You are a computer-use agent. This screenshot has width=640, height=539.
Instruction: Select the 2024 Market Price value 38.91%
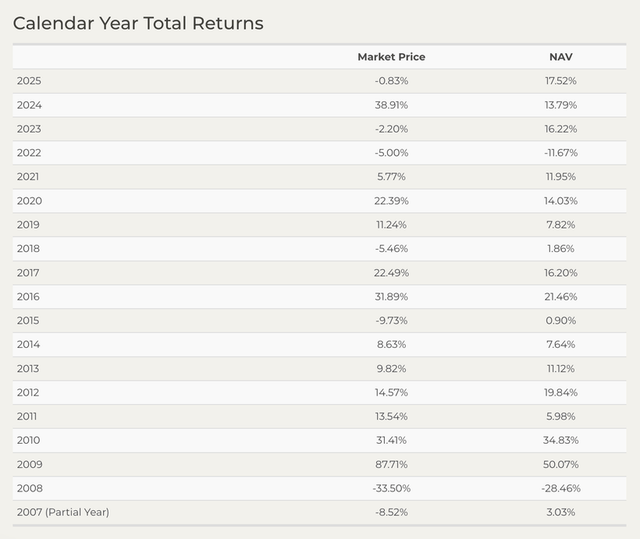(391, 105)
